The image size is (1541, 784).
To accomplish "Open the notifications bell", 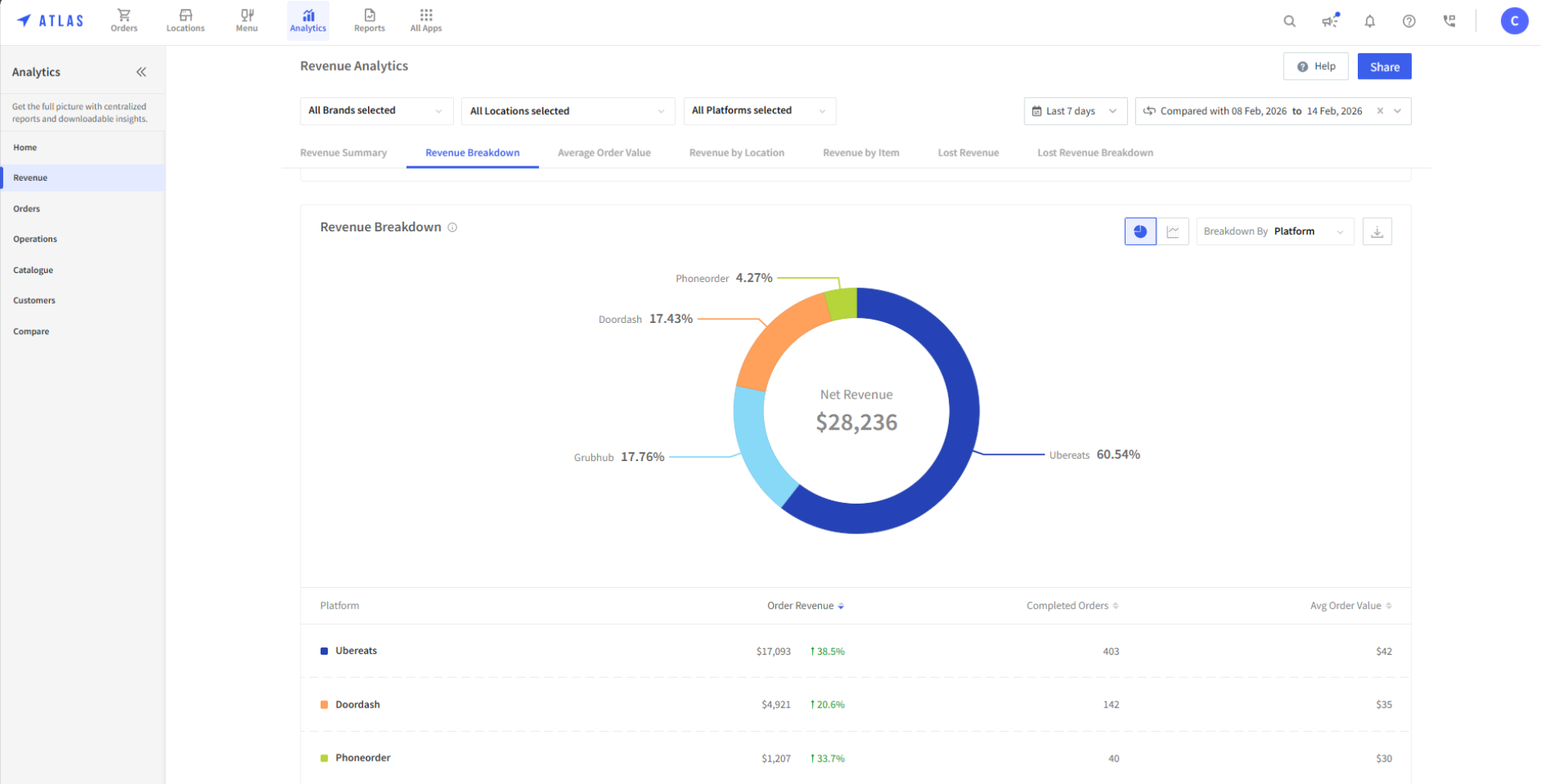I will (x=1370, y=21).
